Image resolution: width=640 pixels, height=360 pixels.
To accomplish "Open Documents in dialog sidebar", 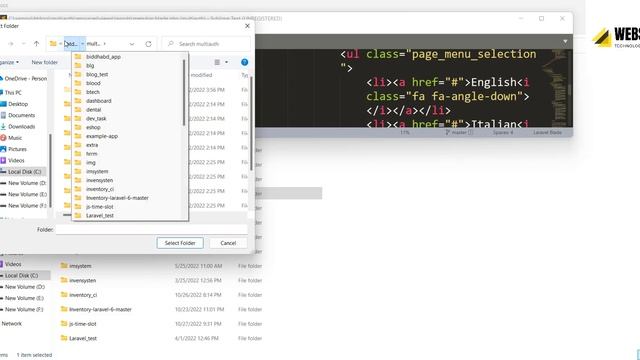I will 18,116.
